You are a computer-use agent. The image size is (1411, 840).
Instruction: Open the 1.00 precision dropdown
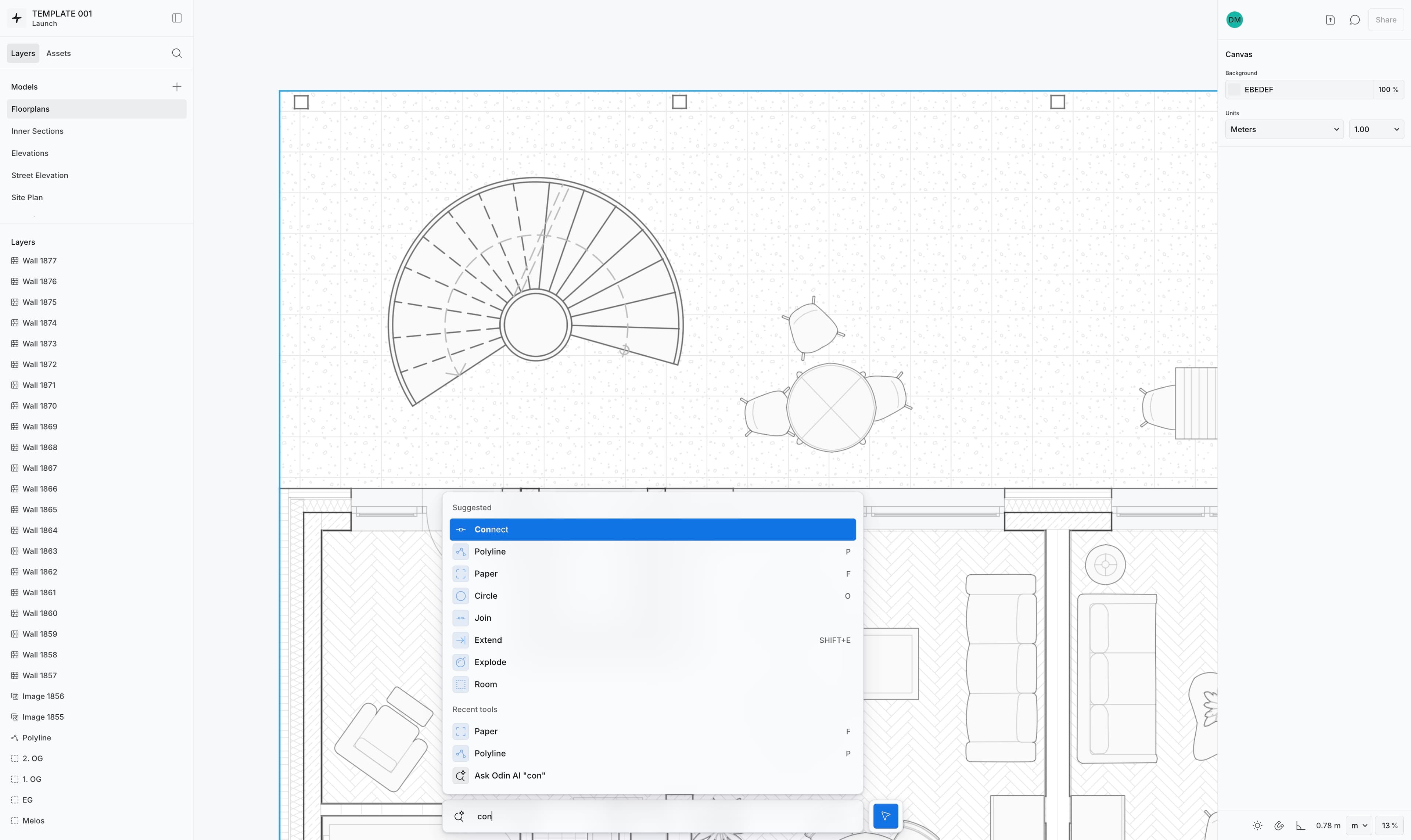(1376, 129)
